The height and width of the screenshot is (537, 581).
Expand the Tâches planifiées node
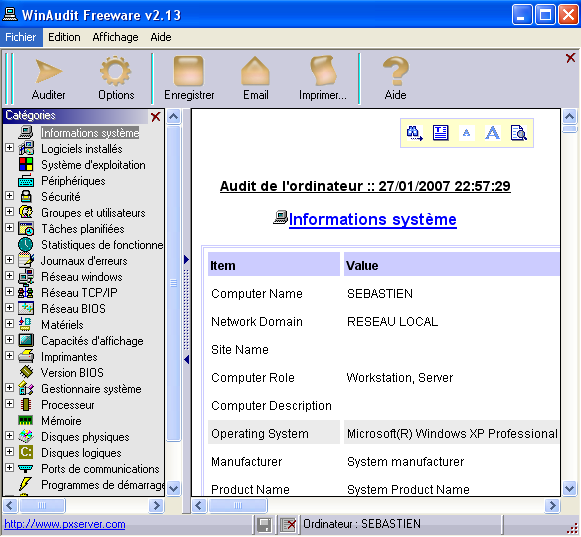pos(10,228)
